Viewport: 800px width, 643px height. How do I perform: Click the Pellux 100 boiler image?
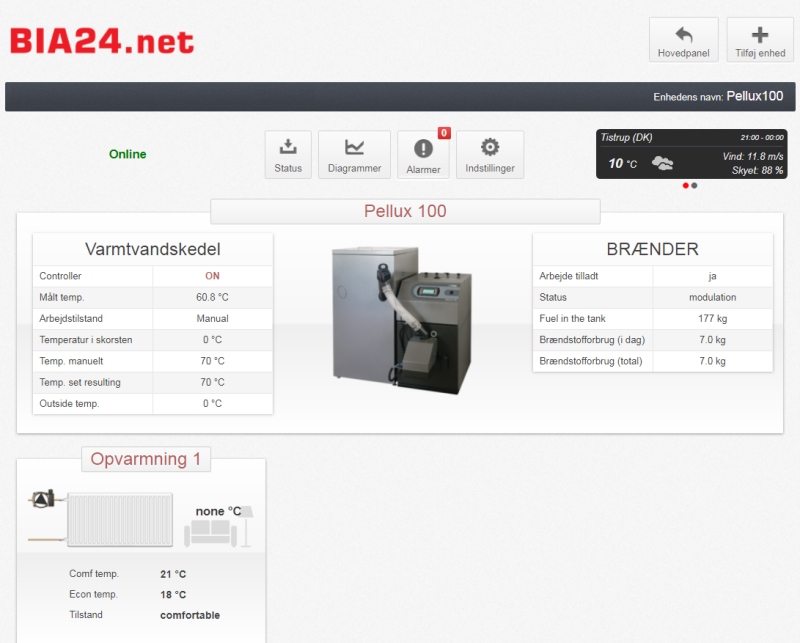pyautogui.click(x=402, y=320)
